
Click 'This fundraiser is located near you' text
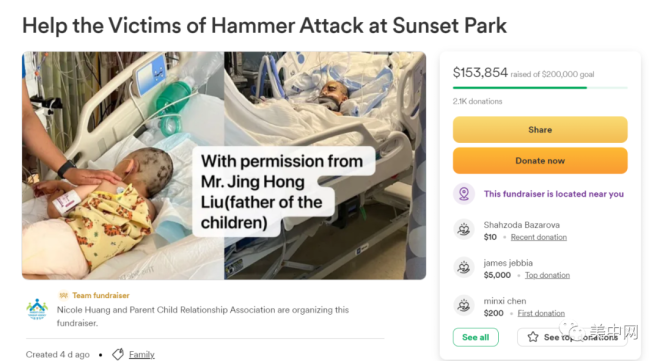554,194
